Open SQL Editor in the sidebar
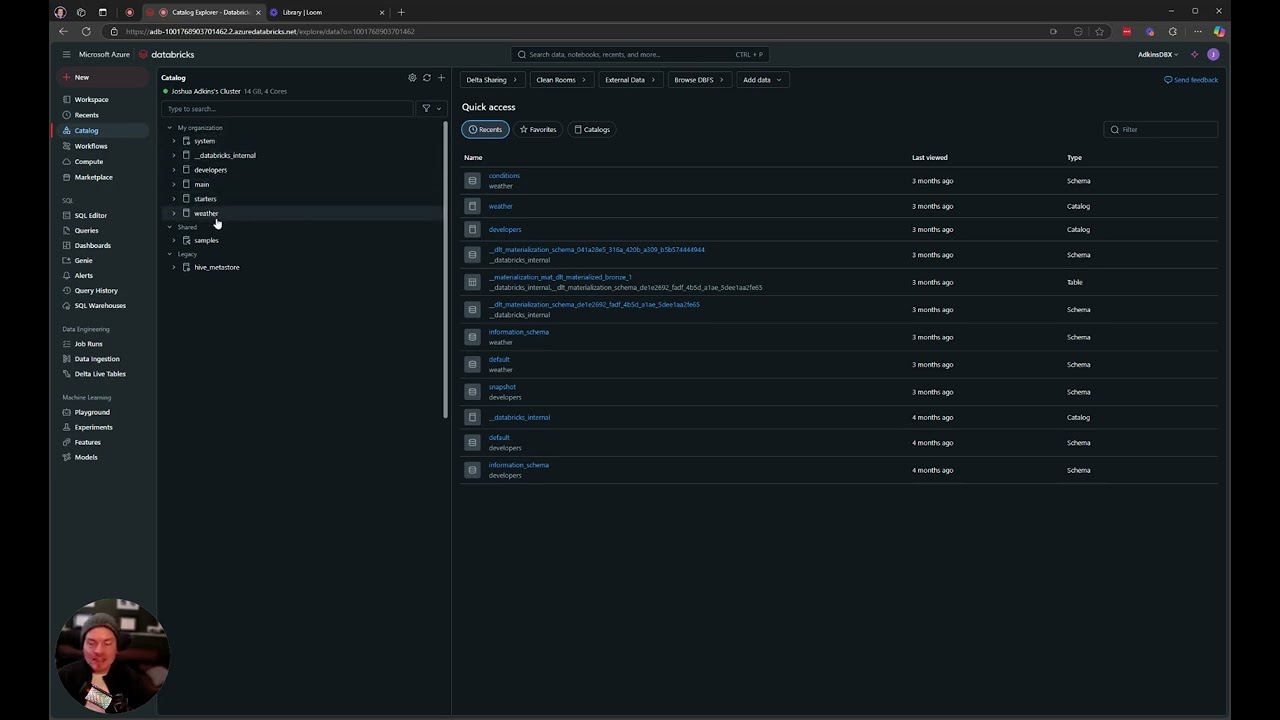The height and width of the screenshot is (720, 1280). tap(90, 215)
